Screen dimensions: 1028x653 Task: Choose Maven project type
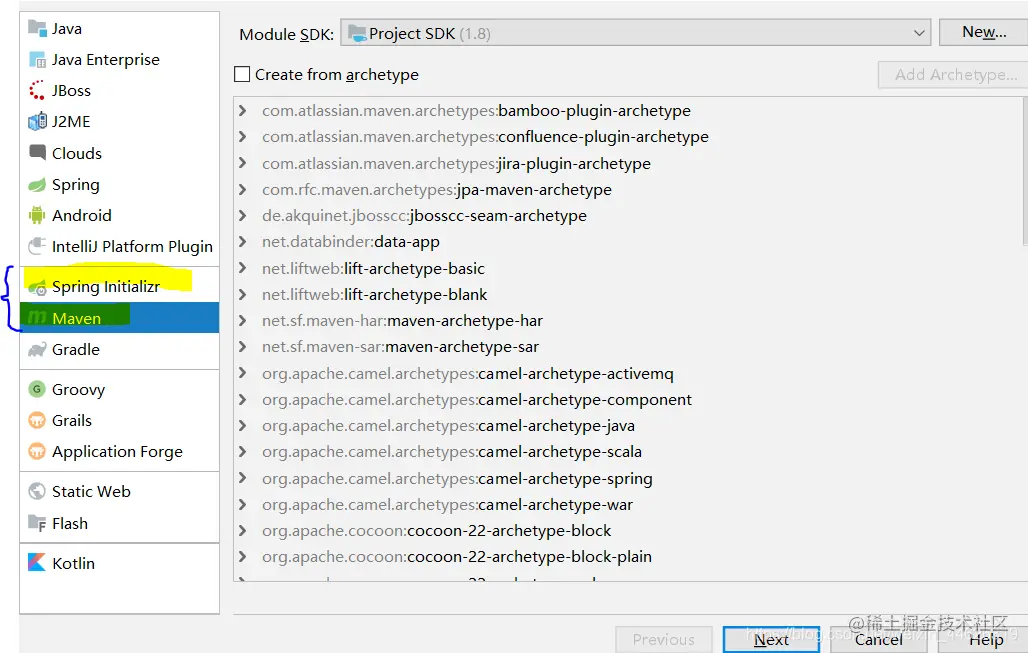pyautogui.click(x=119, y=318)
